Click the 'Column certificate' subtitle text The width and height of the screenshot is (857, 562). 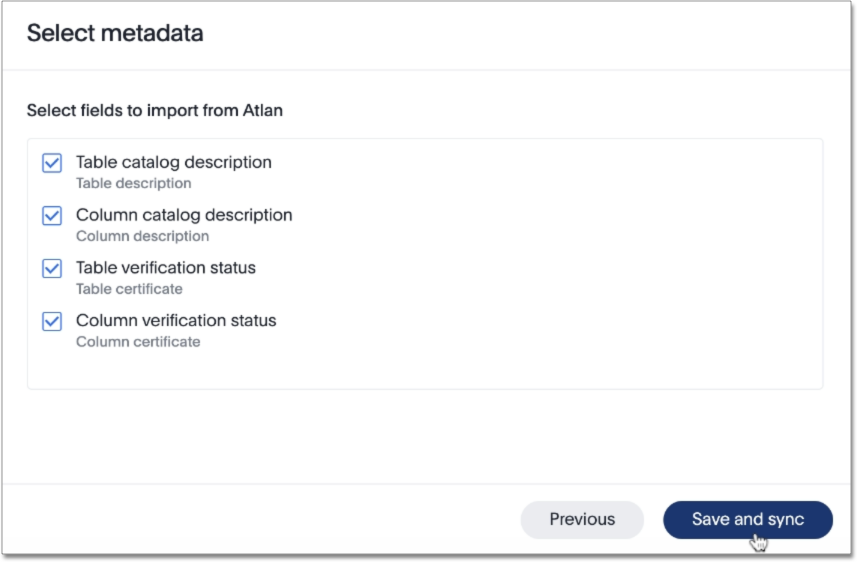[x=138, y=342]
